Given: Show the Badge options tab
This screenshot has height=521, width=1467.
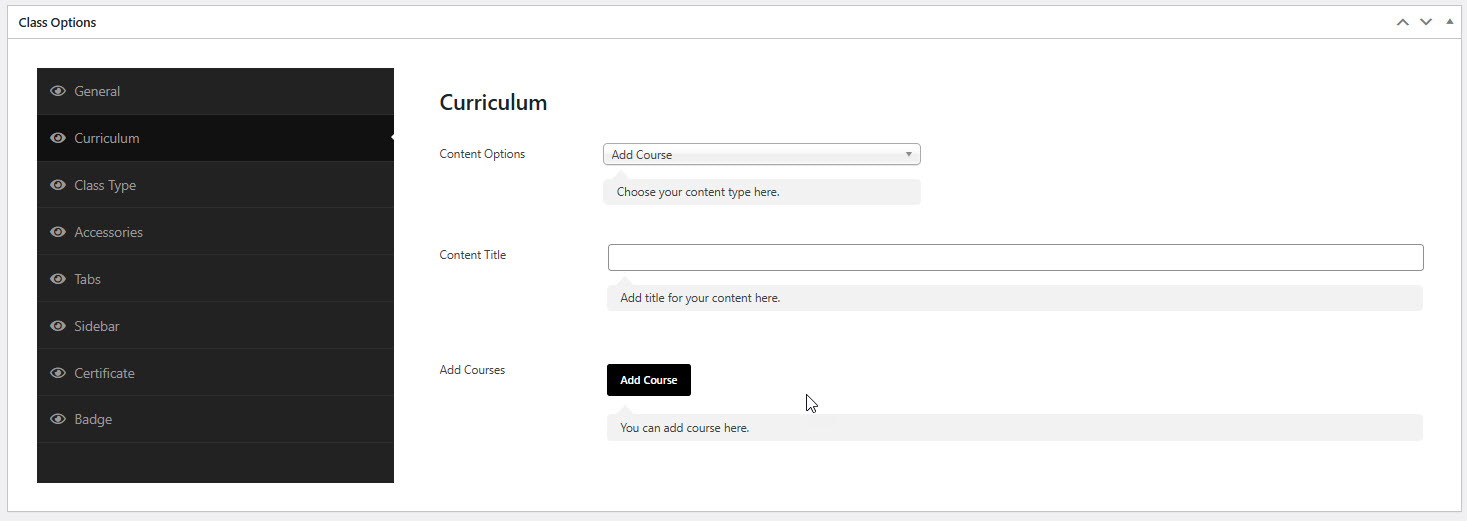Looking at the screenshot, I should 93,419.
